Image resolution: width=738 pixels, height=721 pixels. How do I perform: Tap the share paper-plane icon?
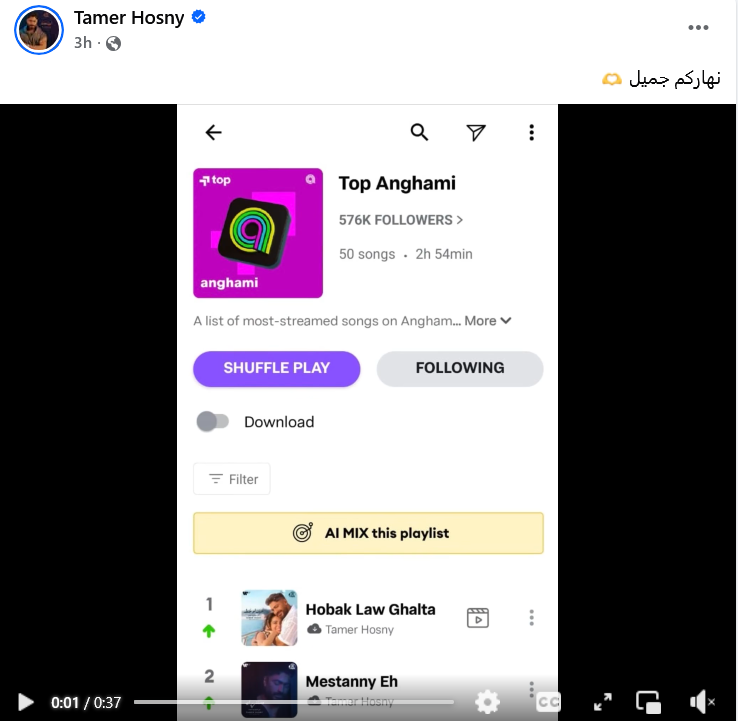(475, 132)
